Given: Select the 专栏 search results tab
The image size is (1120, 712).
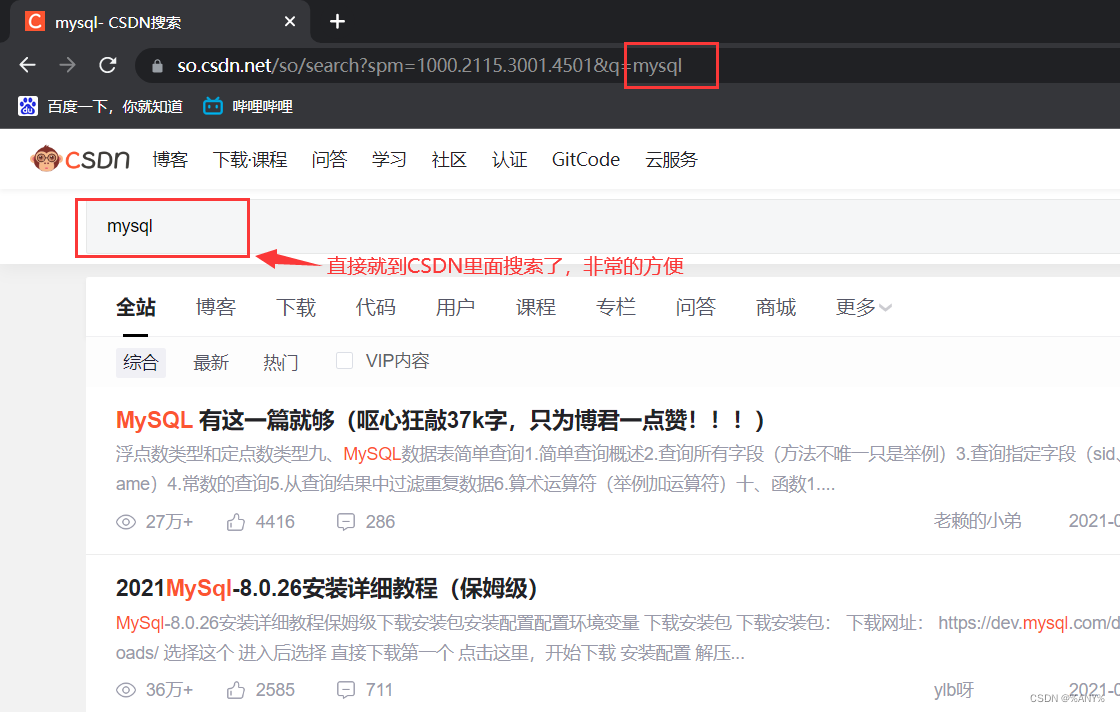Looking at the screenshot, I should (616, 307).
